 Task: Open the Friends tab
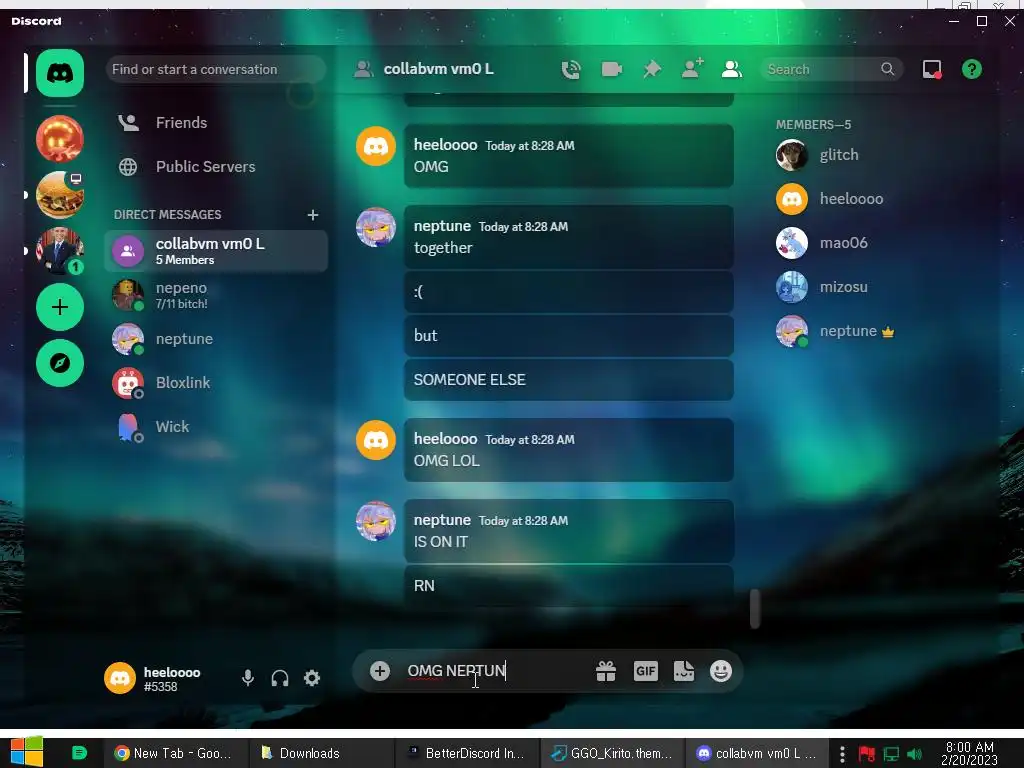pyautogui.click(x=216, y=123)
